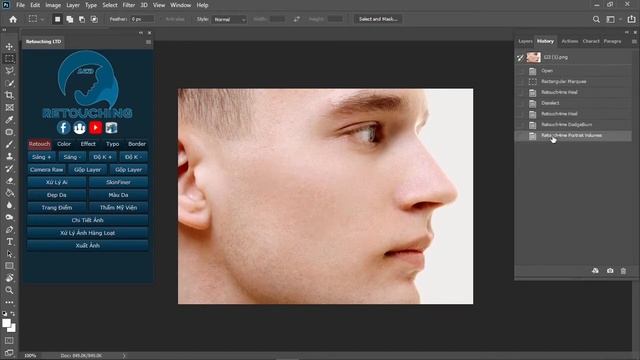This screenshot has height=360, width=640.
Task: Select the Eyedropper tool
Action: (x=9, y=120)
